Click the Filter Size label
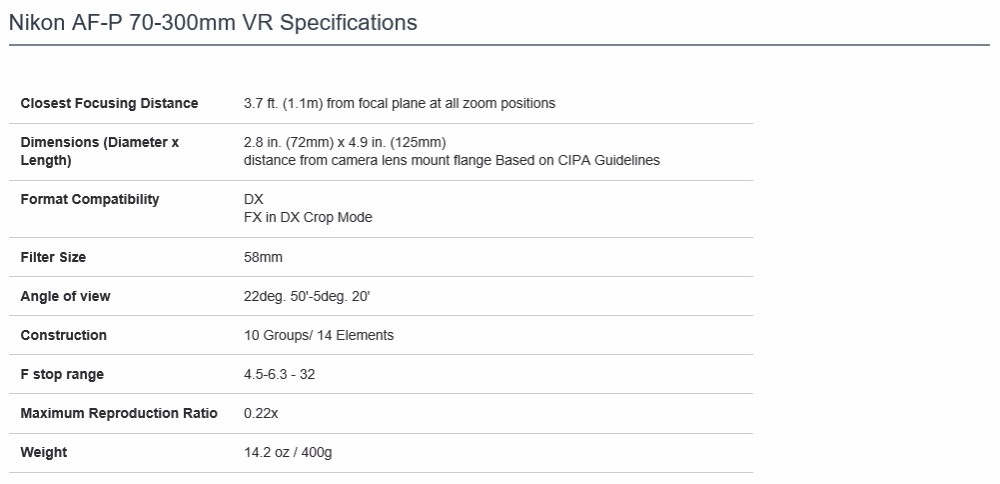Image resolution: width=1000 pixels, height=484 pixels. pyautogui.click(x=53, y=257)
